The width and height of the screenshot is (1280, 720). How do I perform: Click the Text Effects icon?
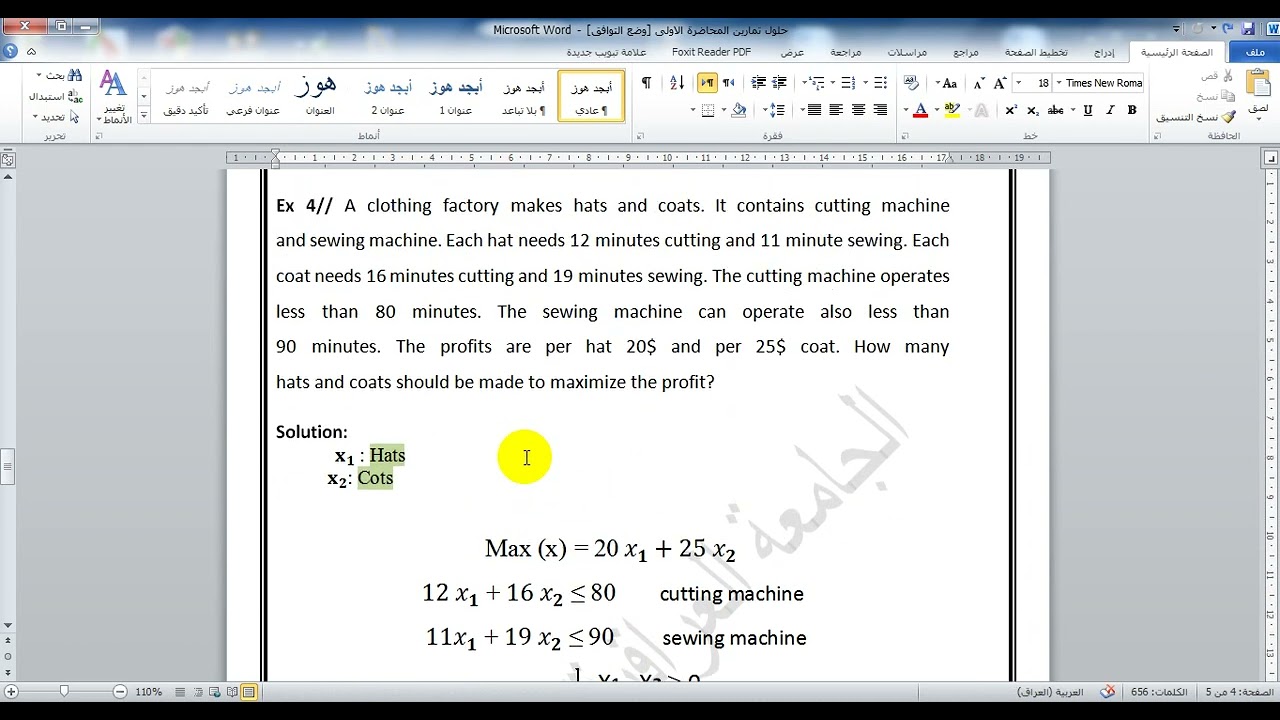click(981, 110)
